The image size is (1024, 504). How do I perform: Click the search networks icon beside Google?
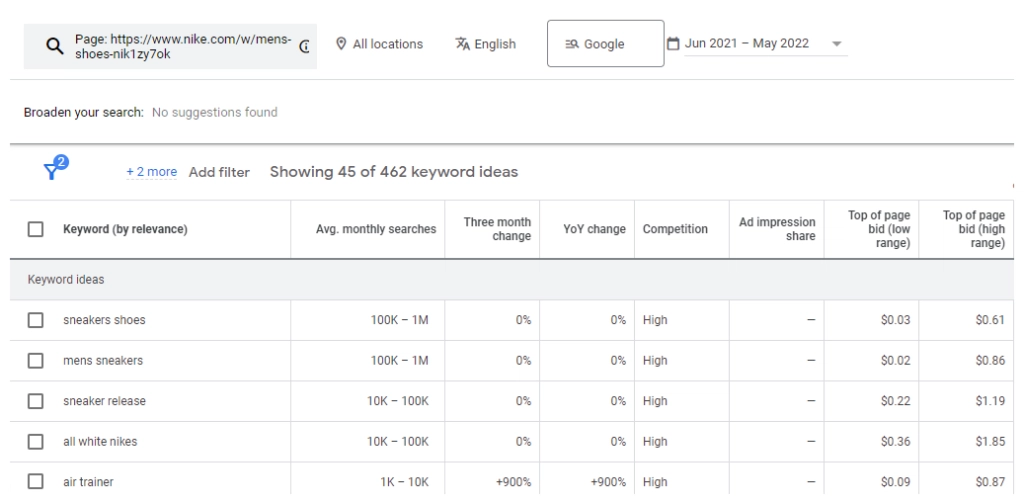click(x=572, y=44)
